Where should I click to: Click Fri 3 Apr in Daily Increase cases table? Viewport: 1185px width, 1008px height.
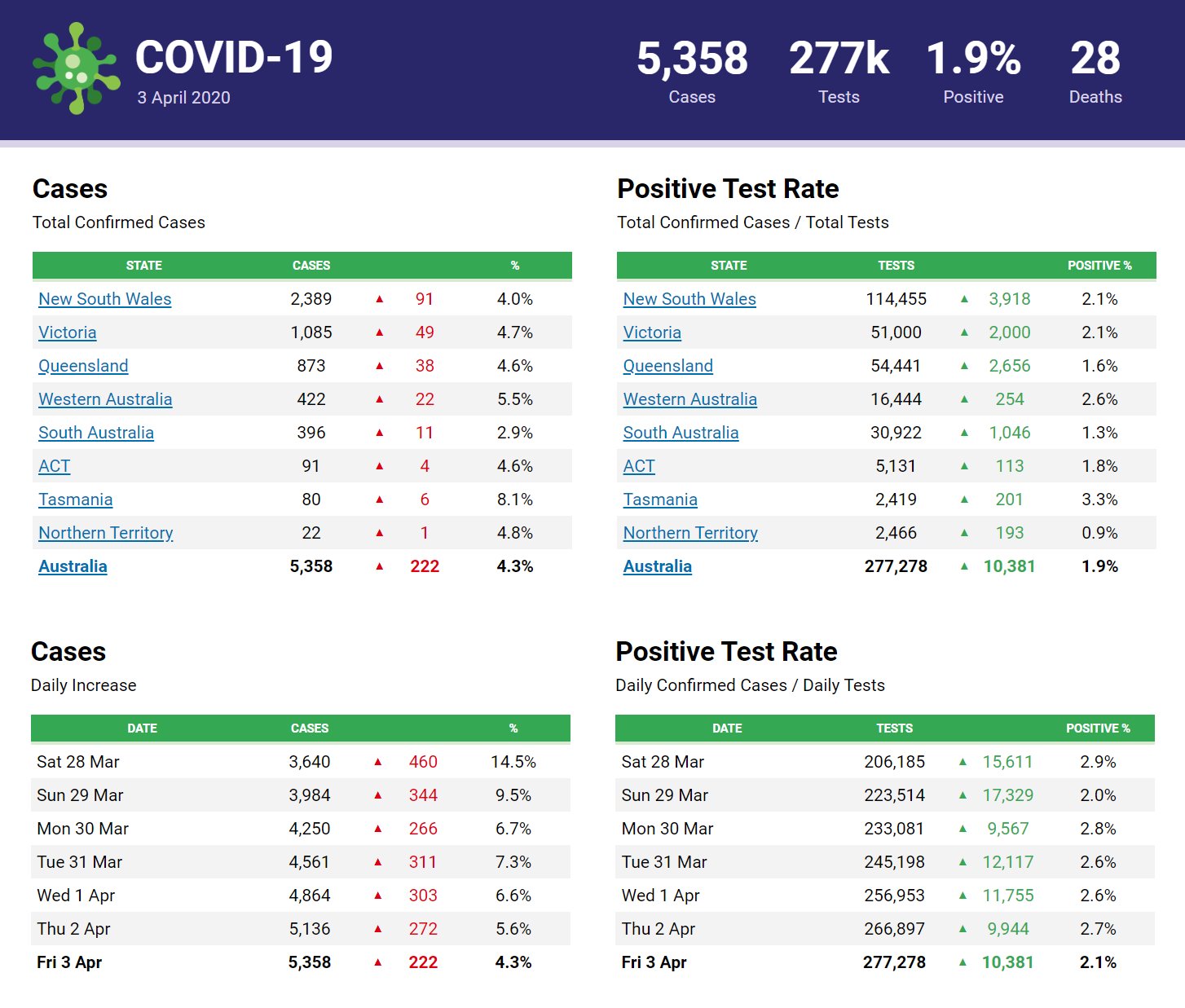(69, 962)
